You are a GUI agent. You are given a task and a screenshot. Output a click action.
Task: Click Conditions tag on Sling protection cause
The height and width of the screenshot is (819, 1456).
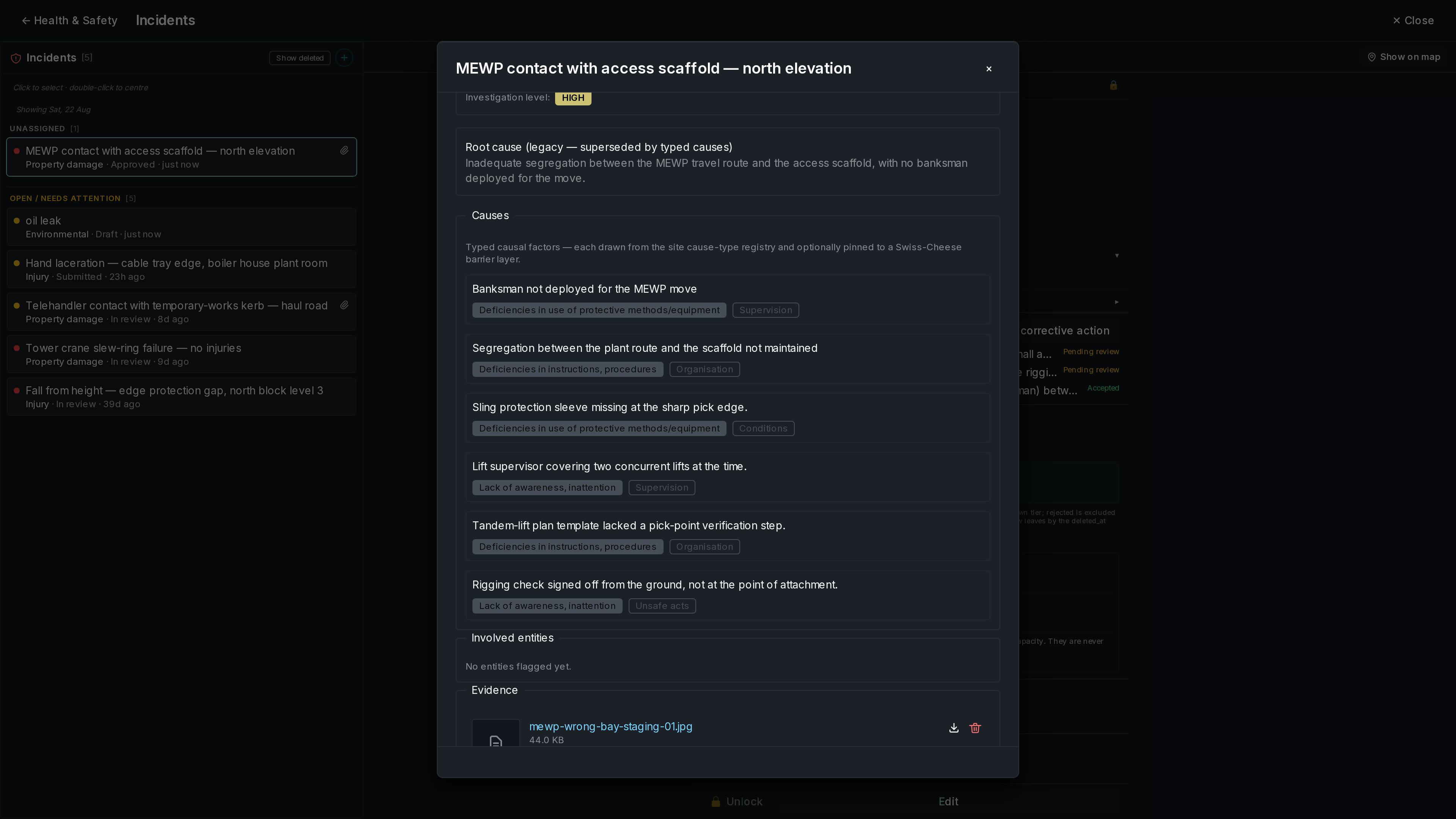point(763,428)
